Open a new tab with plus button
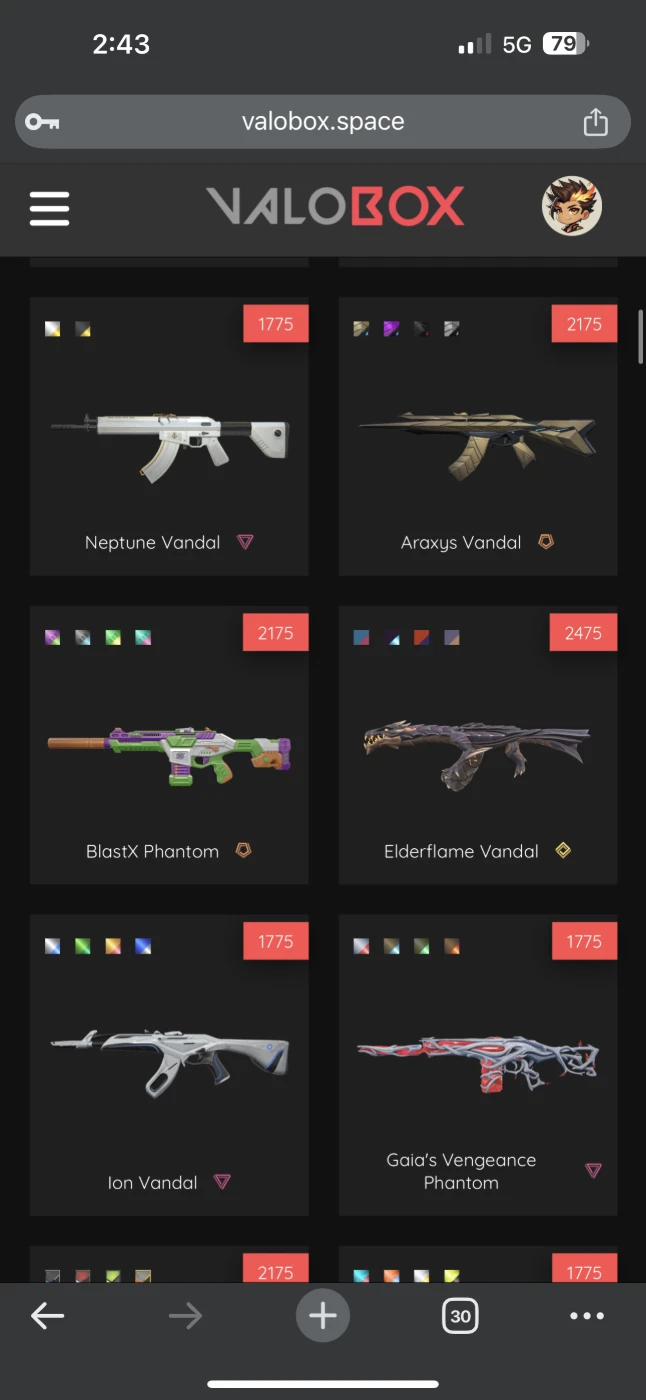 323,1315
